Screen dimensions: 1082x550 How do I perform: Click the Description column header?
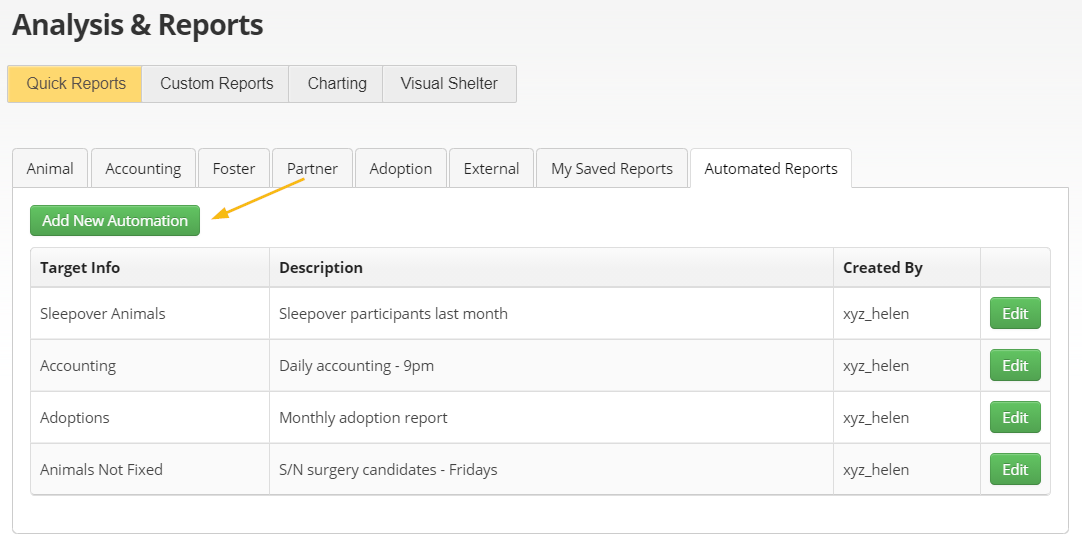(321, 268)
